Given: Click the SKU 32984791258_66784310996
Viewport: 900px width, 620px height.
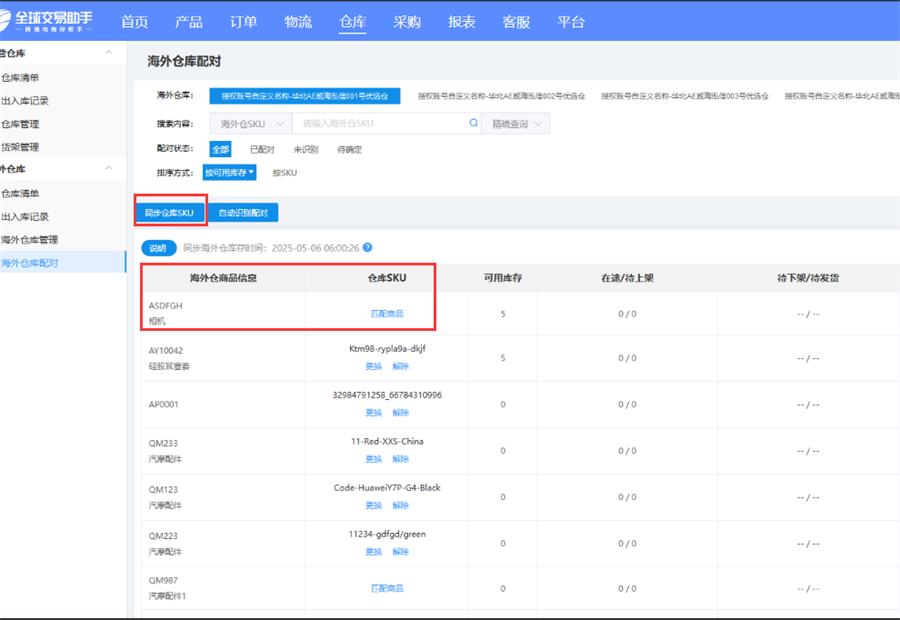Looking at the screenshot, I should (387, 395).
